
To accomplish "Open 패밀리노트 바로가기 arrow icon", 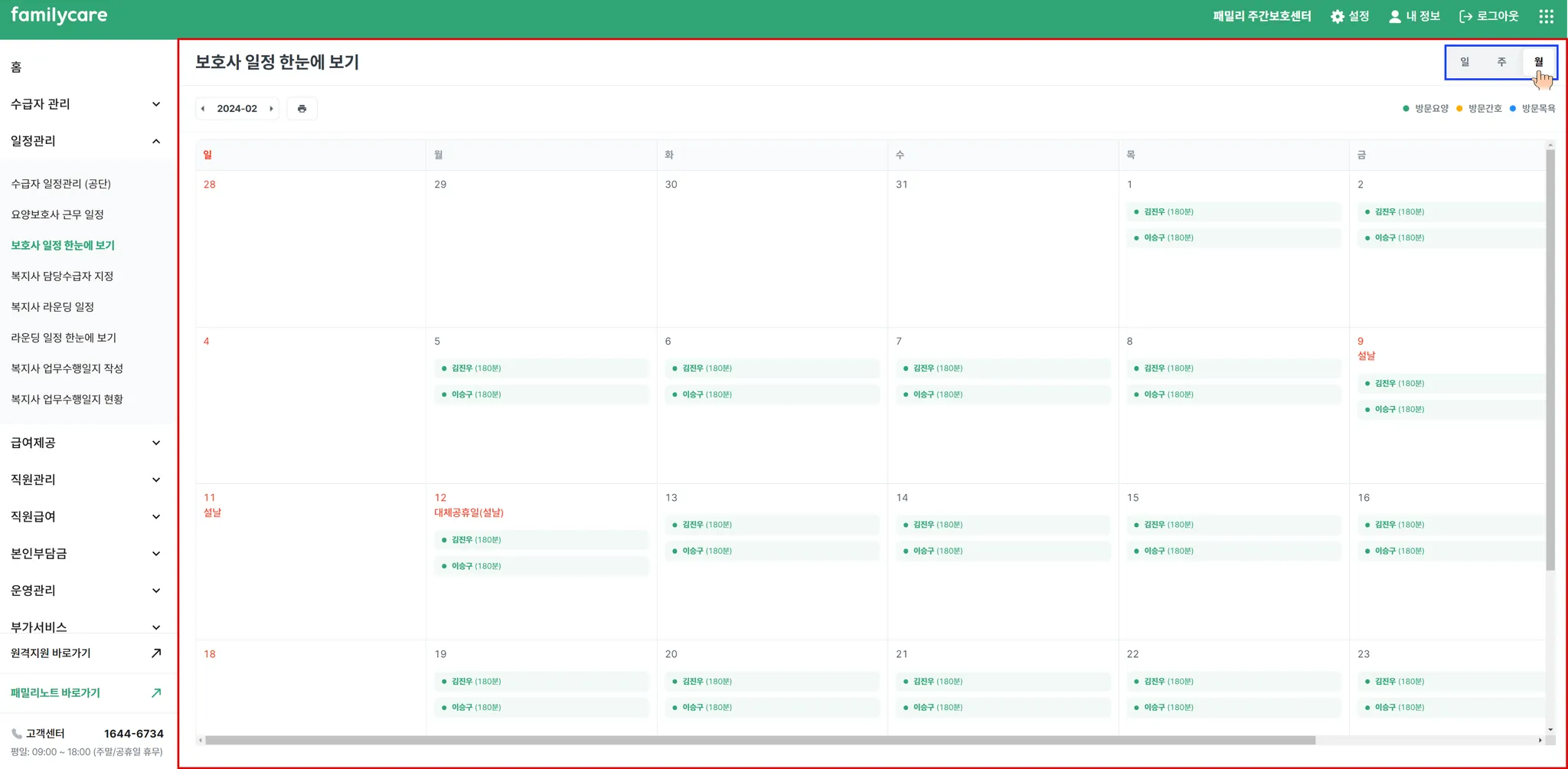I will [156, 693].
